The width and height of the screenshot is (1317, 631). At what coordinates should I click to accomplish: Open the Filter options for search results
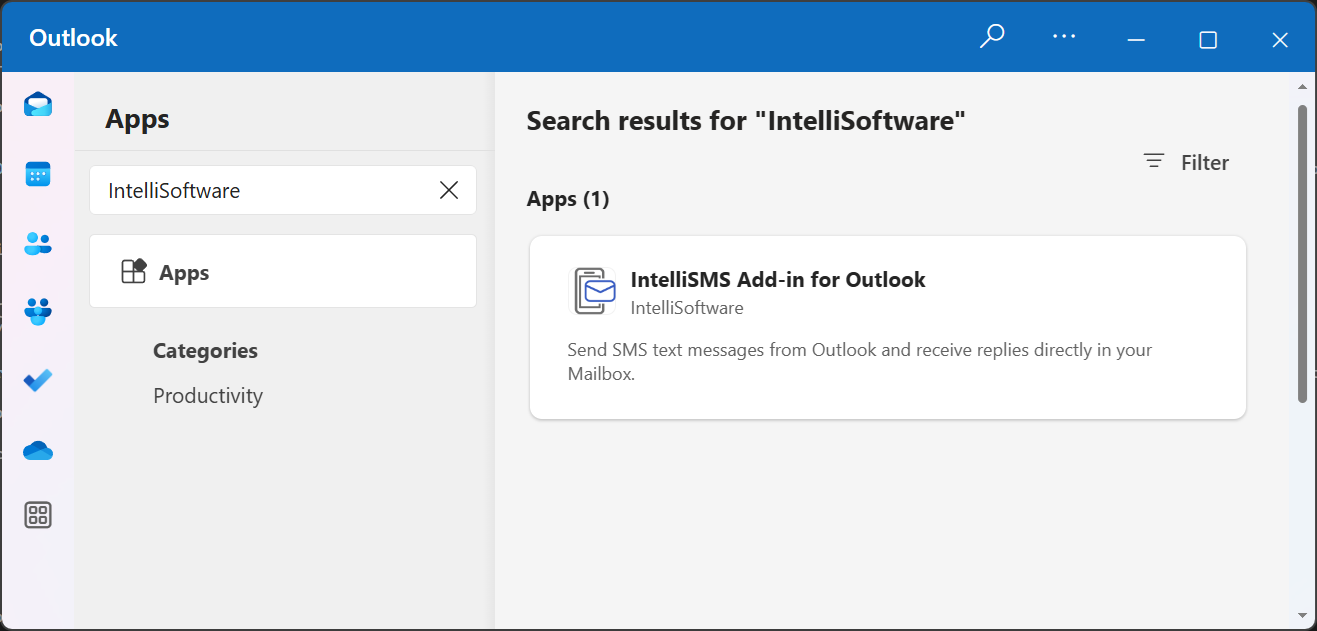tap(1186, 161)
